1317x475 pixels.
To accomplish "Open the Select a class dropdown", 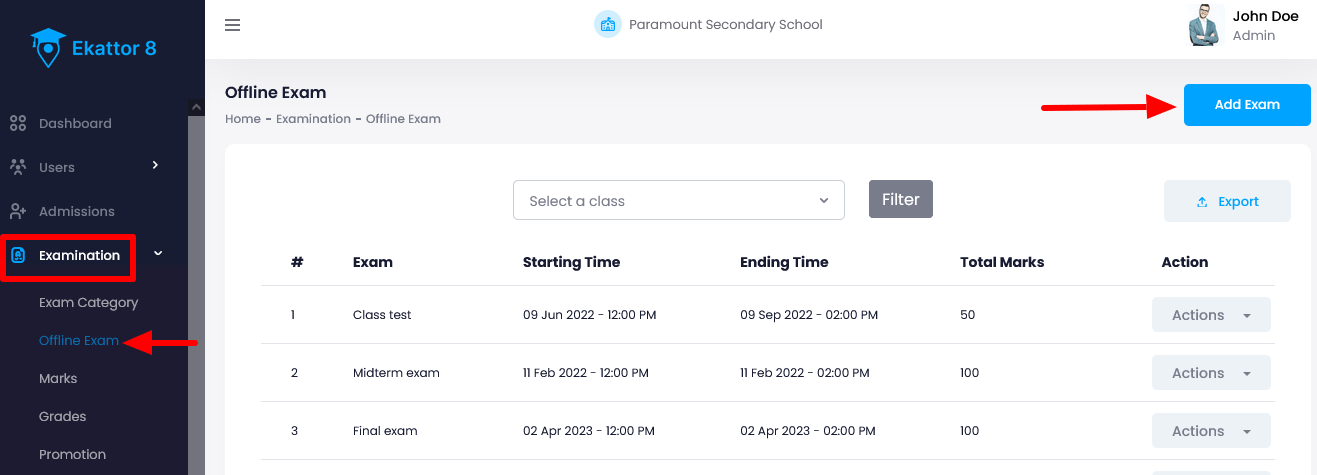I will tap(678, 200).
